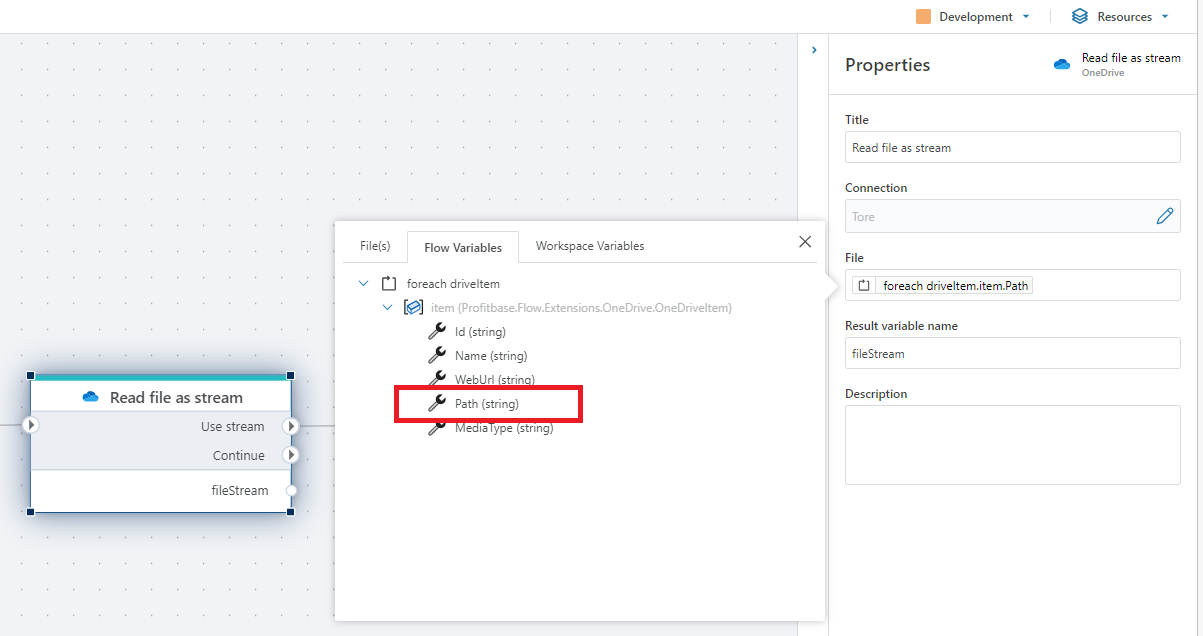This screenshot has height=636, width=1203.
Task: Click the item object cube icon
Action: (x=413, y=308)
